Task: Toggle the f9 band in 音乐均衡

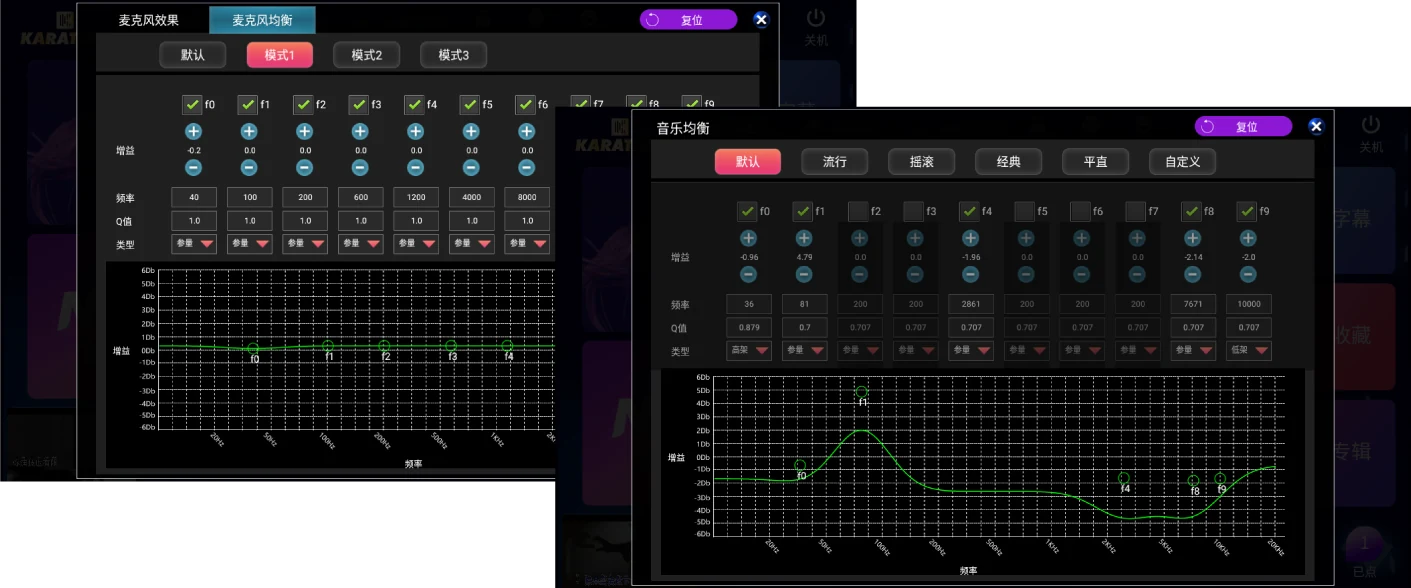Action: point(1247,211)
